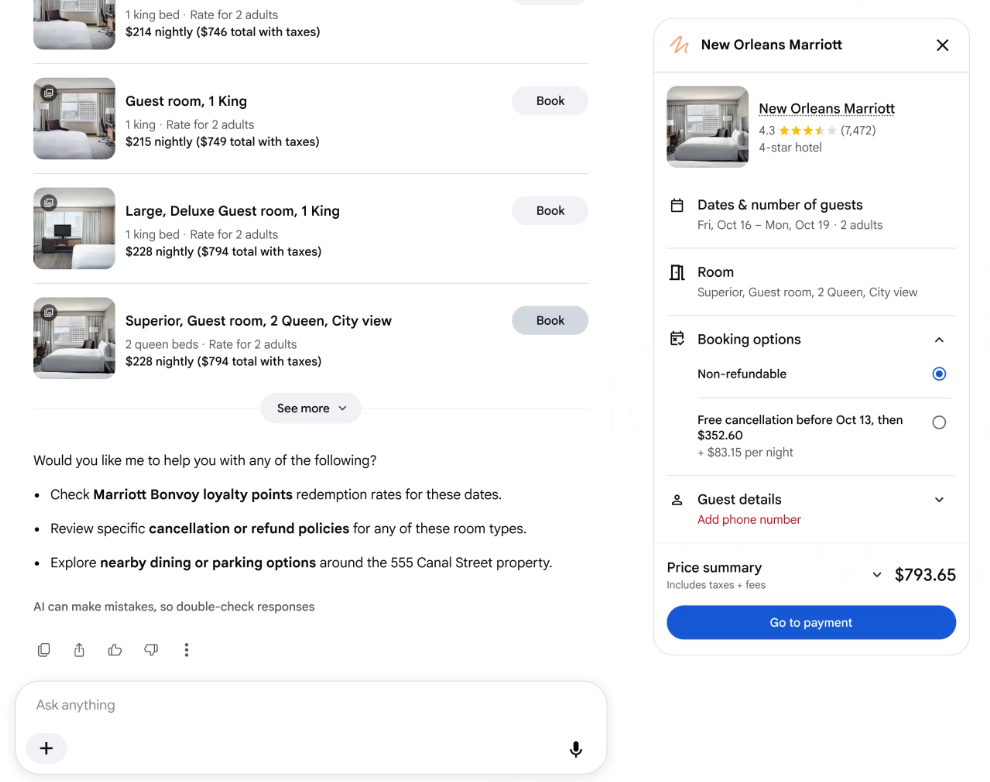Give the response a thumbs up
The image size is (990, 782).
tap(115, 649)
